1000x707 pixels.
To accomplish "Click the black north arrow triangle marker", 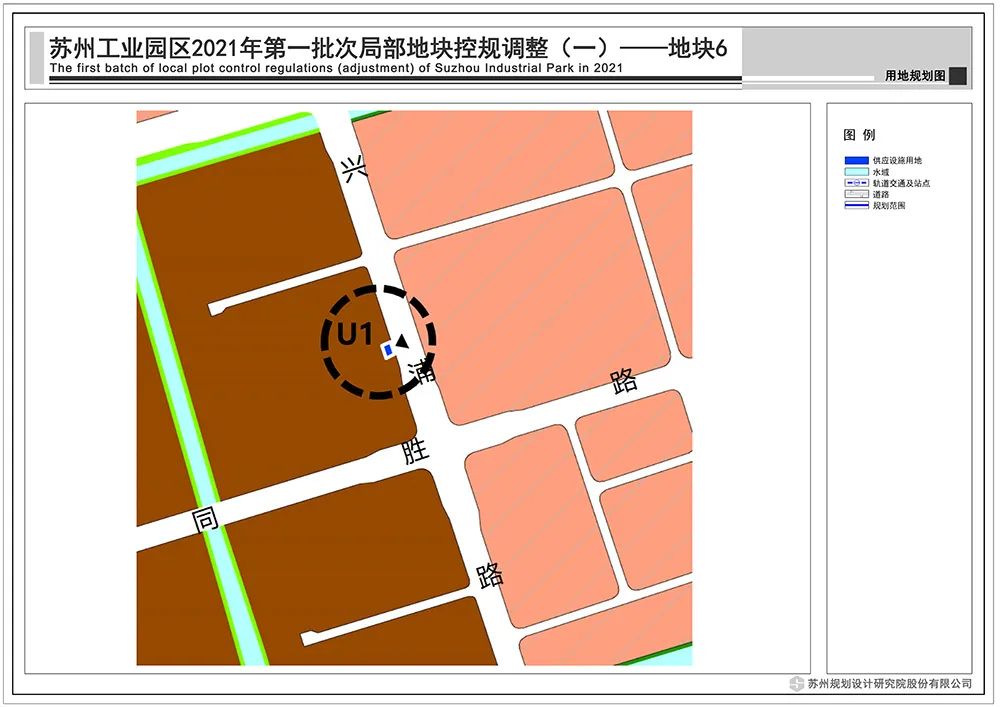I will (x=402, y=341).
